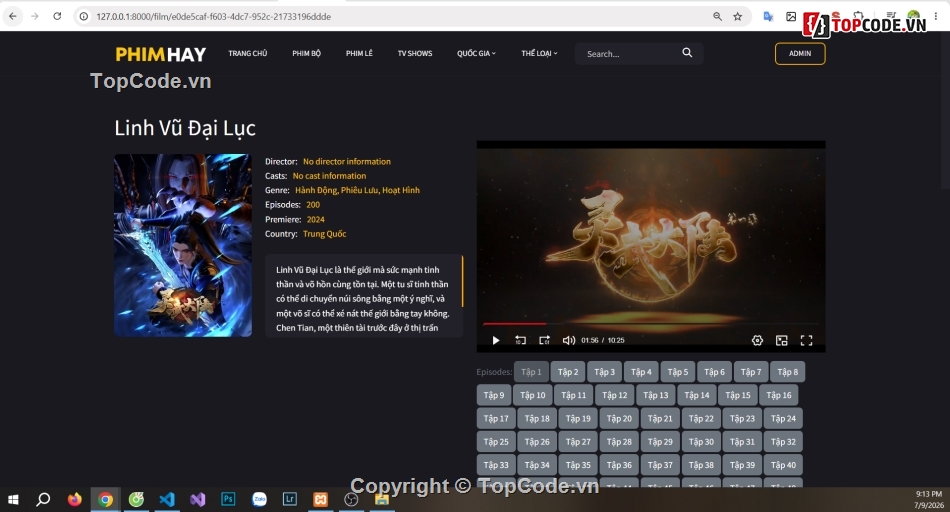Seek on the video progress bar
The width and height of the screenshot is (950, 512).
(651, 324)
